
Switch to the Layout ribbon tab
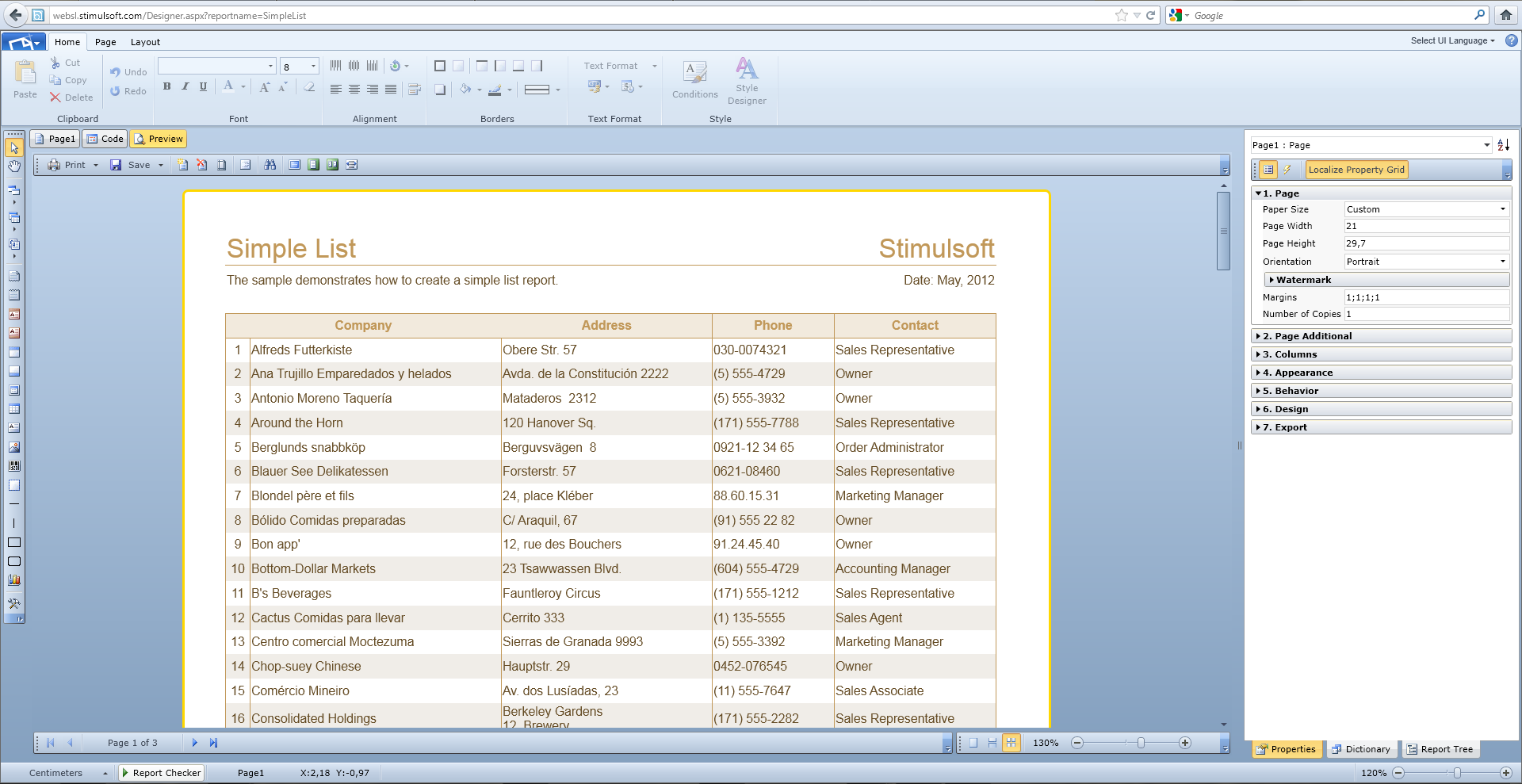tap(145, 42)
